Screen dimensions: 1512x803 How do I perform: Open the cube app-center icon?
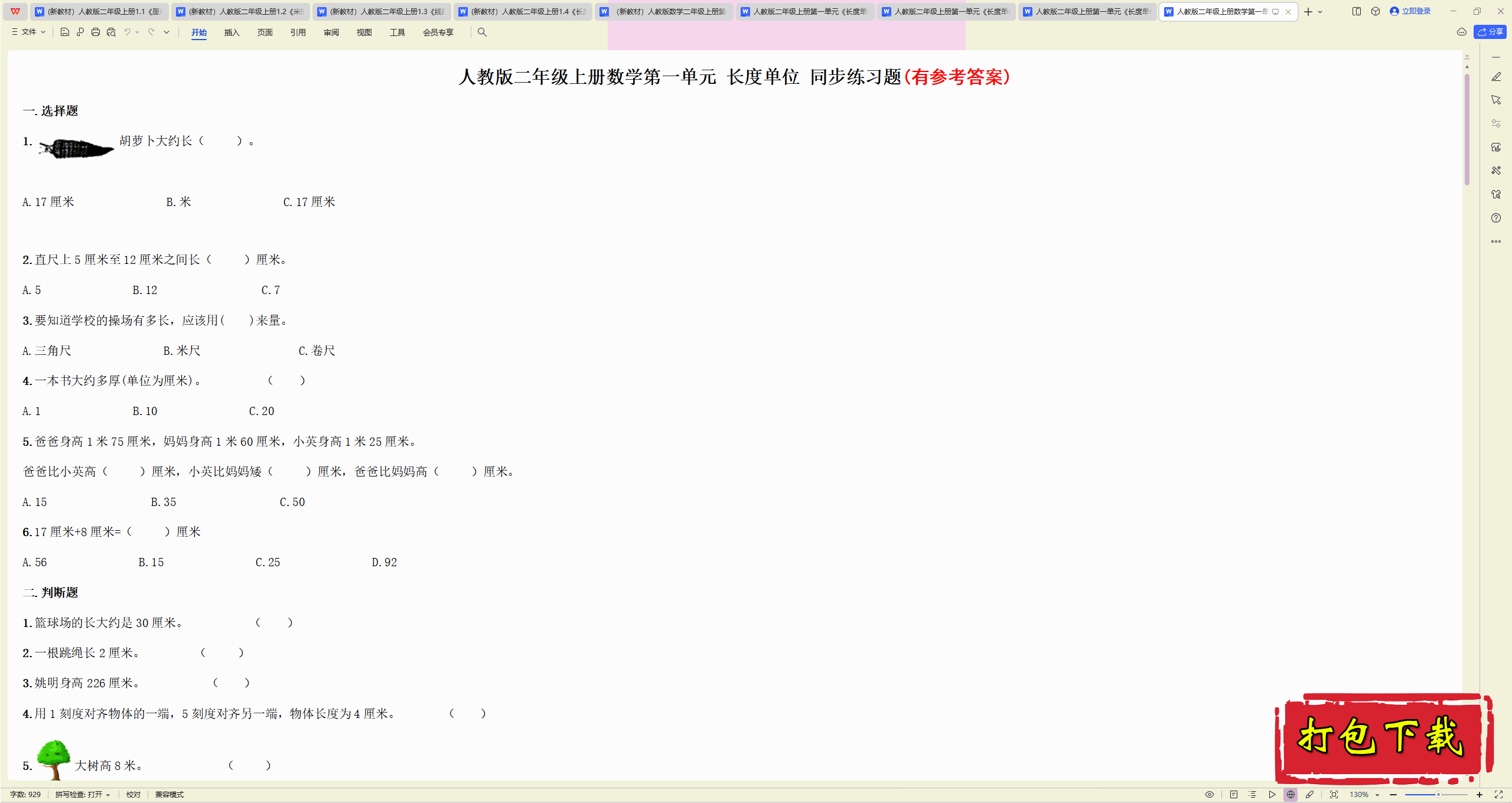coord(1376,11)
